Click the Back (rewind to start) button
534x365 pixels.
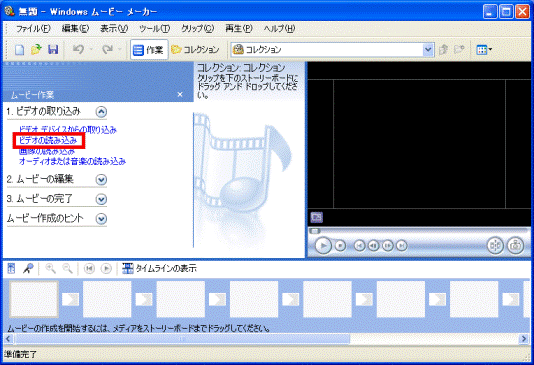[360, 245]
